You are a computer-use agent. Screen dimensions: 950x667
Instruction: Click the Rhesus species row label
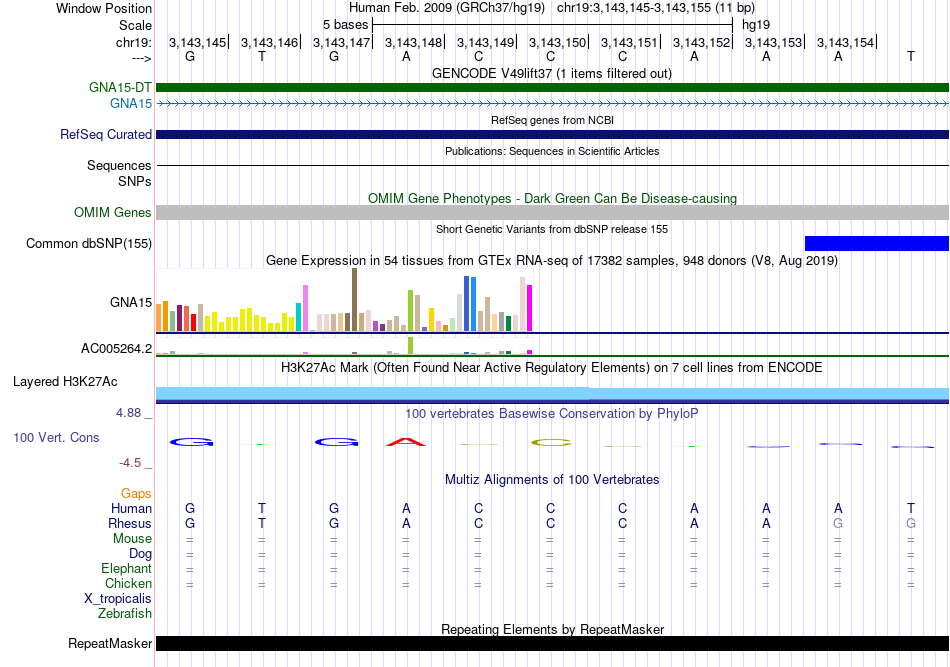pyautogui.click(x=130, y=523)
